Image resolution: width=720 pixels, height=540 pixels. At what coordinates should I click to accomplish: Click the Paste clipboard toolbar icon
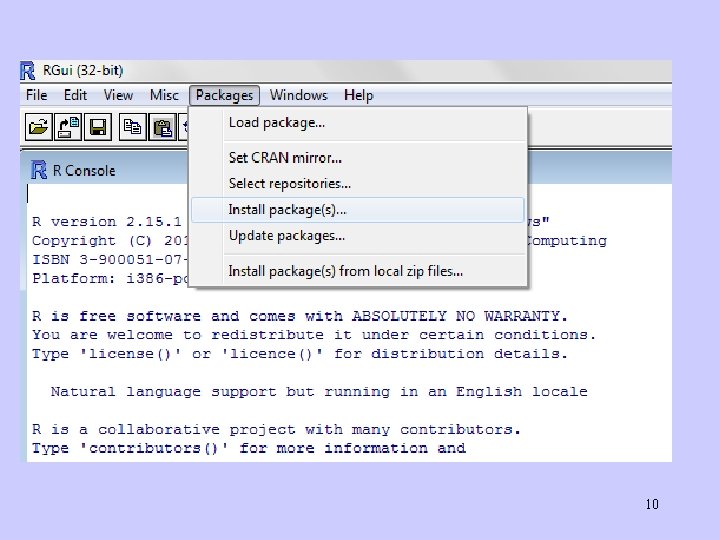pos(162,127)
